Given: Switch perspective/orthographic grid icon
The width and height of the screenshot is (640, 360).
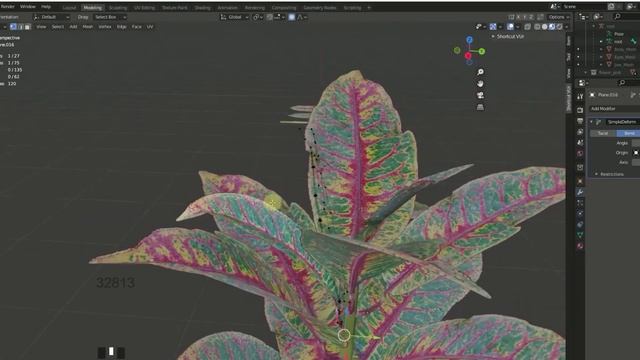Looking at the screenshot, I should tap(480, 107).
